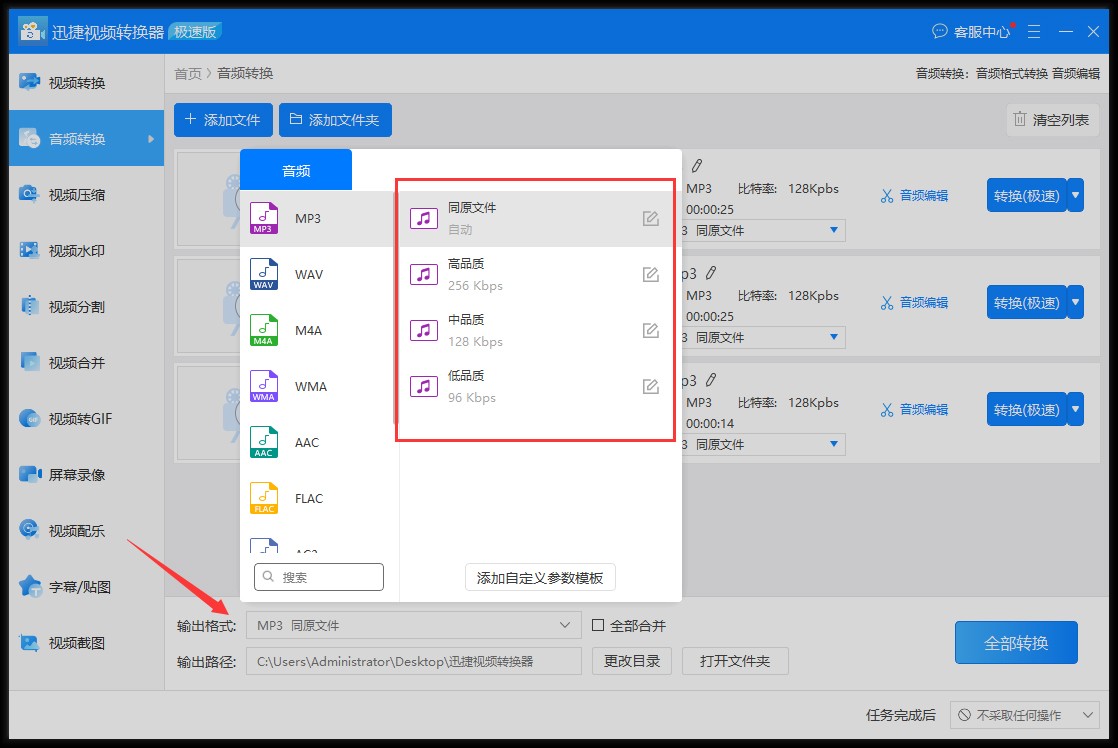1118x748 pixels.
Task: Launch the 屏幕录像 screen recorder
Action: click(76, 475)
